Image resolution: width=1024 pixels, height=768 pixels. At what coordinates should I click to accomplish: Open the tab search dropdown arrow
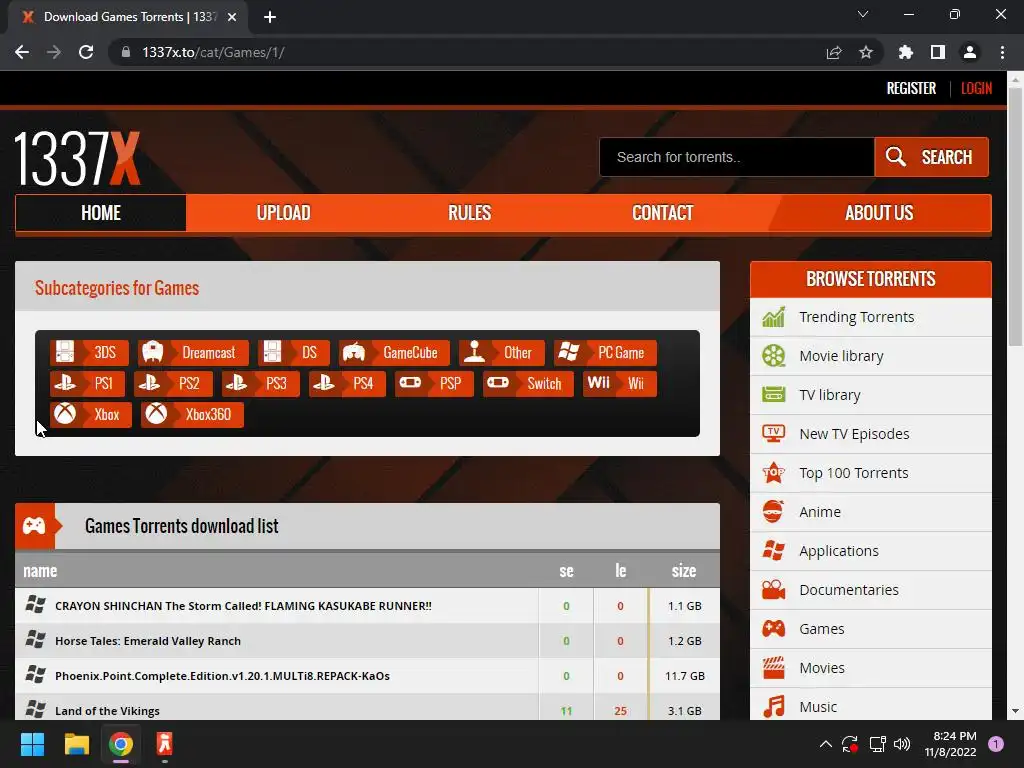pyautogui.click(x=863, y=14)
